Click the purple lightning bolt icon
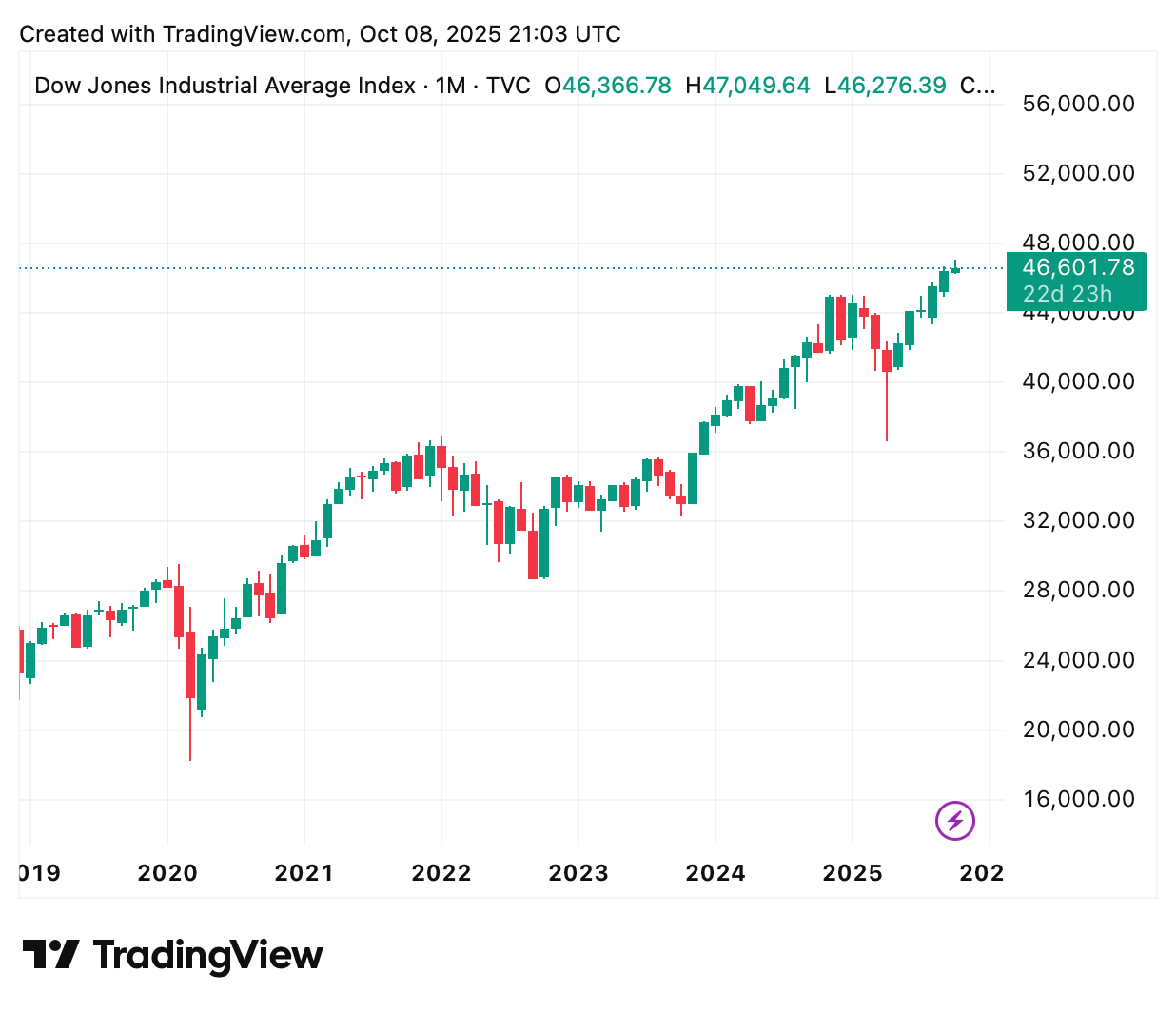 click(x=955, y=821)
